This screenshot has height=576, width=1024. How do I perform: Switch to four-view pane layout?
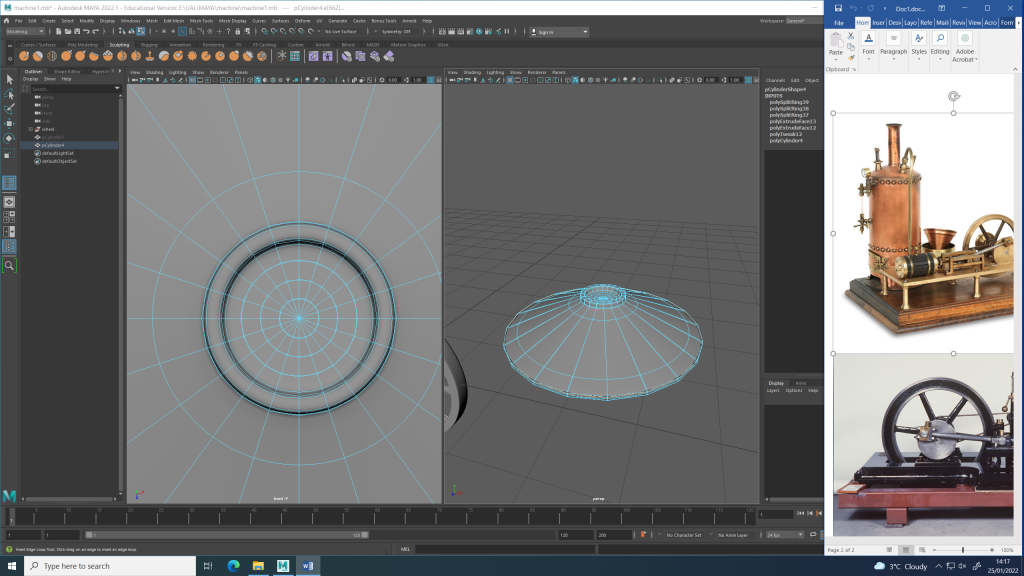9,217
